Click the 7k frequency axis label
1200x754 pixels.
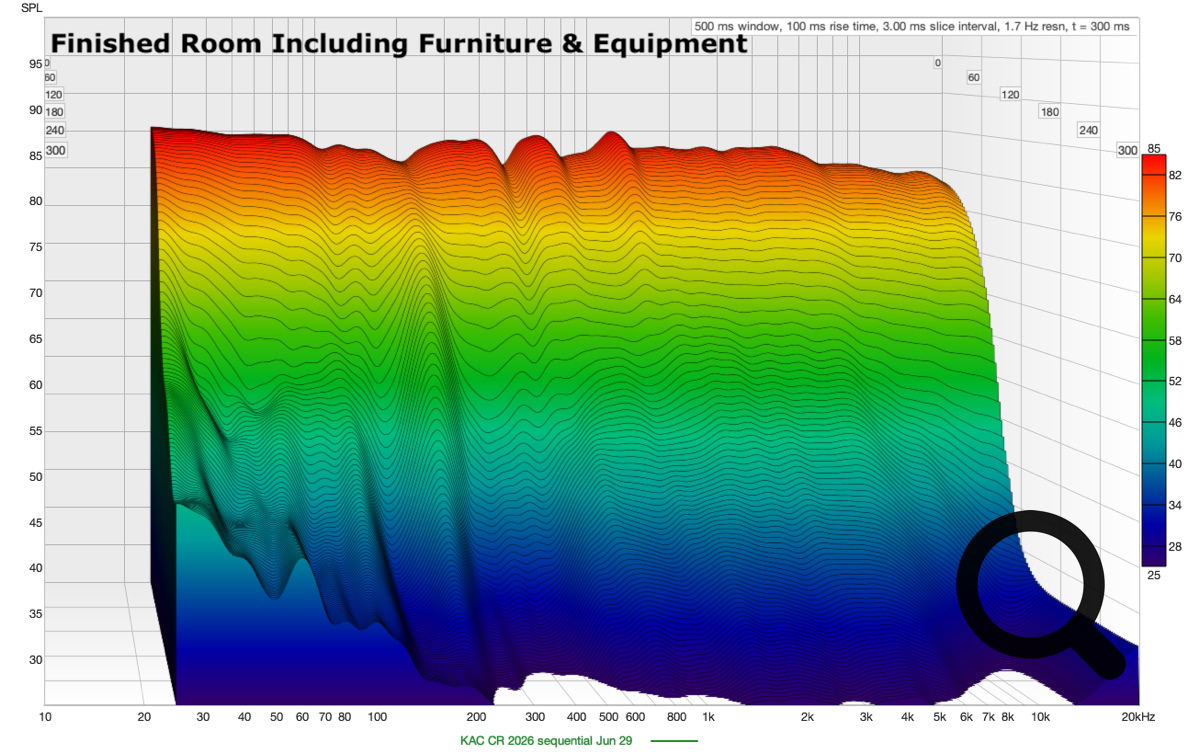(988, 718)
